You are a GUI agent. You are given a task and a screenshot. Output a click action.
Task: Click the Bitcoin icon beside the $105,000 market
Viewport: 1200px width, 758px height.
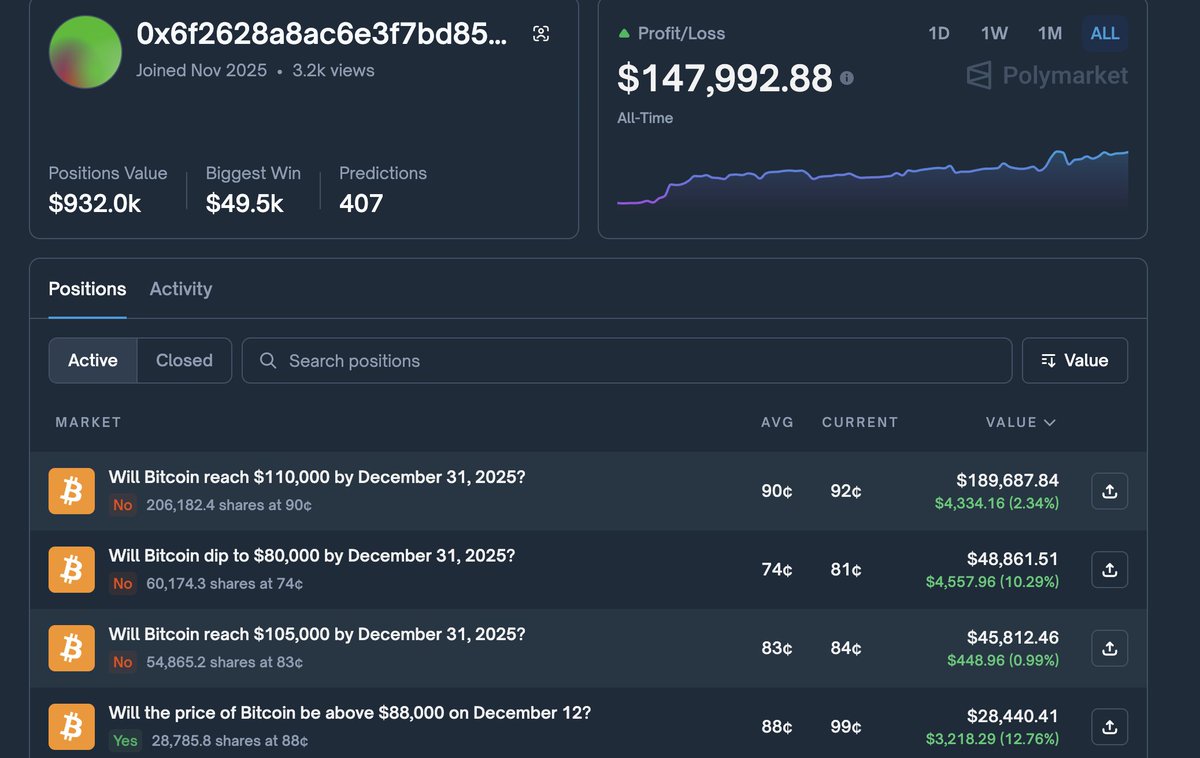[x=71, y=648]
